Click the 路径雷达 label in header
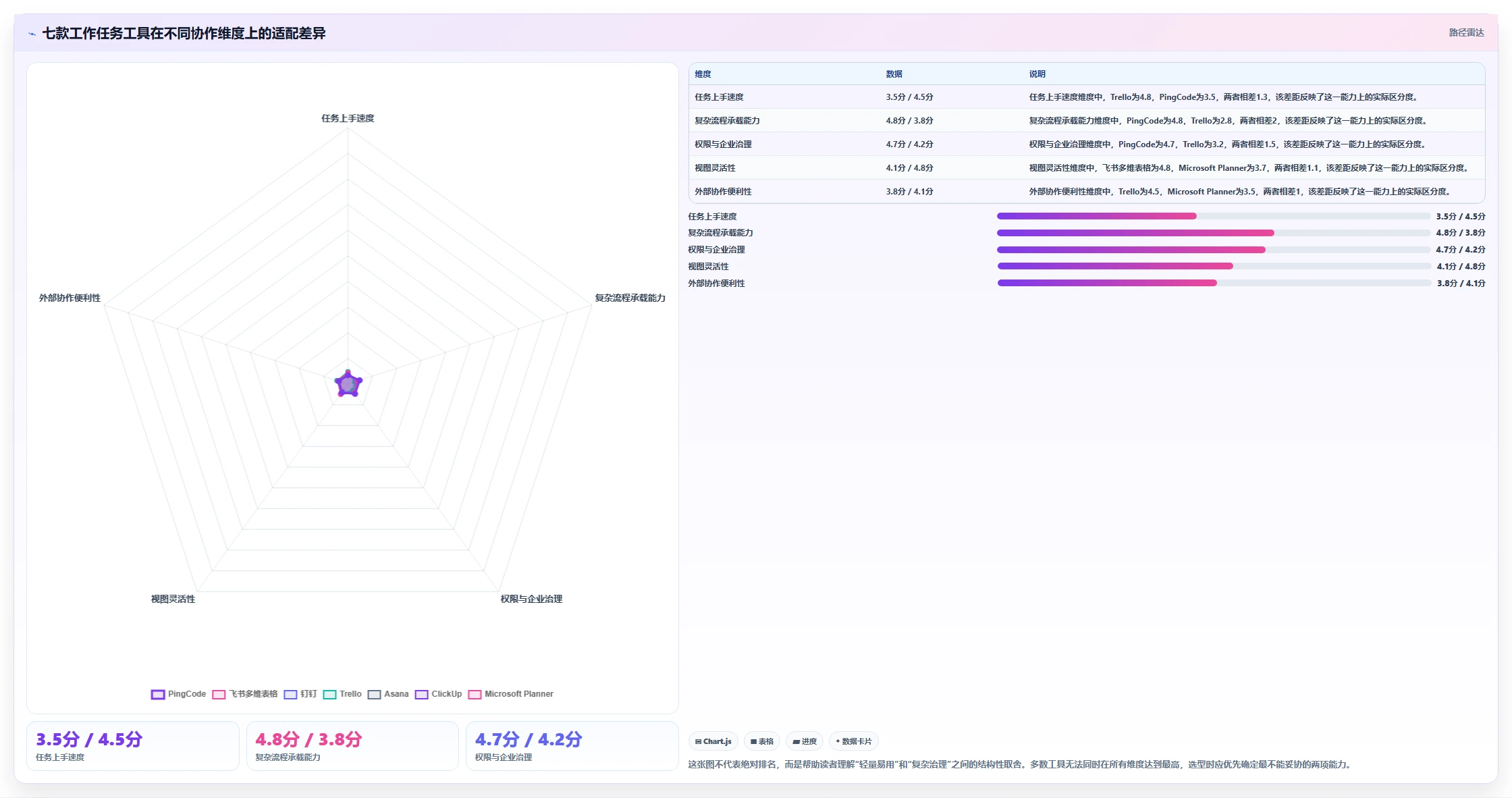The image size is (1512, 798). (1466, 32)
